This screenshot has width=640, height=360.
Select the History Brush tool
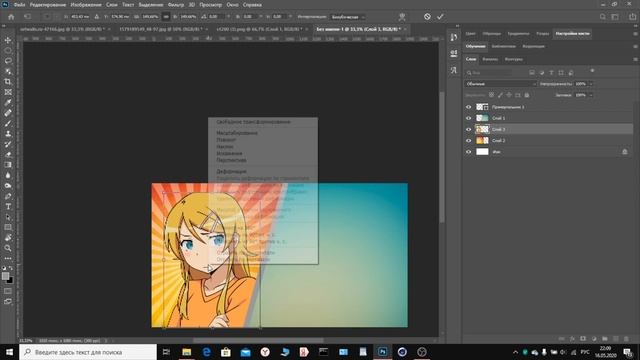8,144
